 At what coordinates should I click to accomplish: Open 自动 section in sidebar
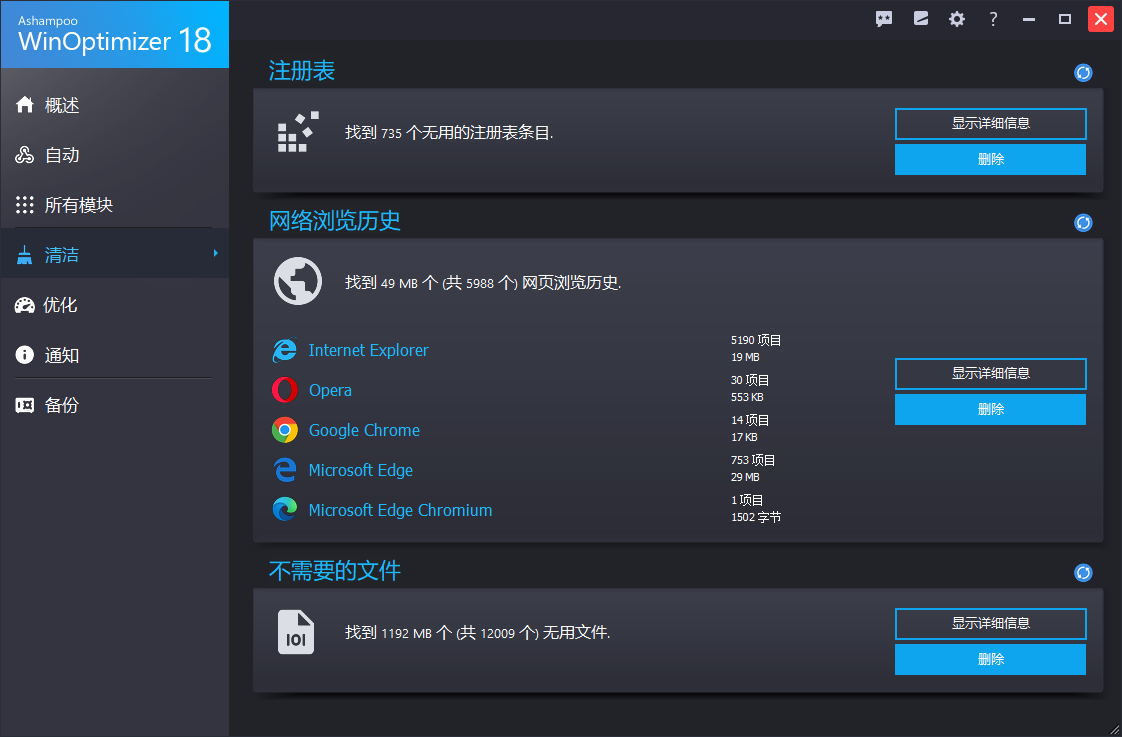coord(114,155)
